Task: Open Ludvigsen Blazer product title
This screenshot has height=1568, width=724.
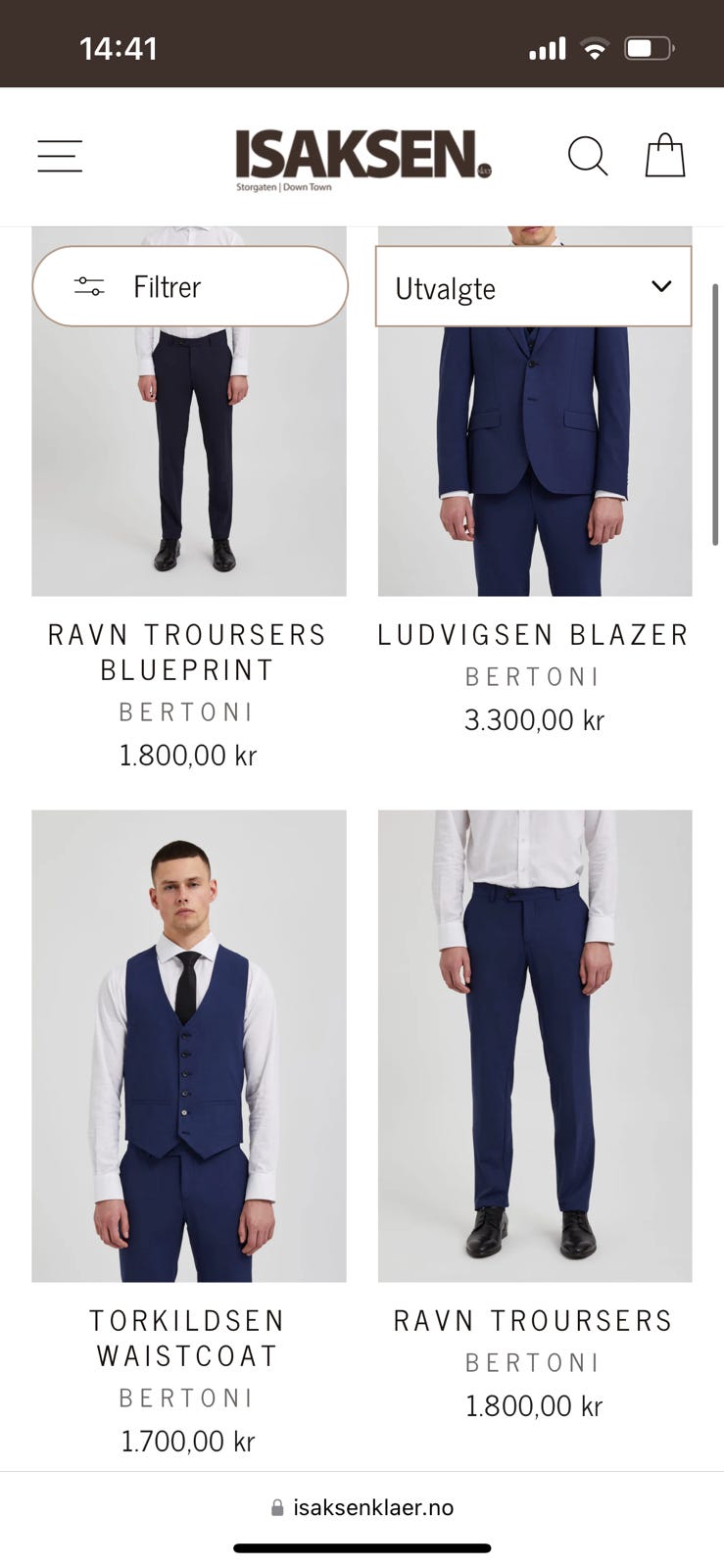Action: (534, 635)
